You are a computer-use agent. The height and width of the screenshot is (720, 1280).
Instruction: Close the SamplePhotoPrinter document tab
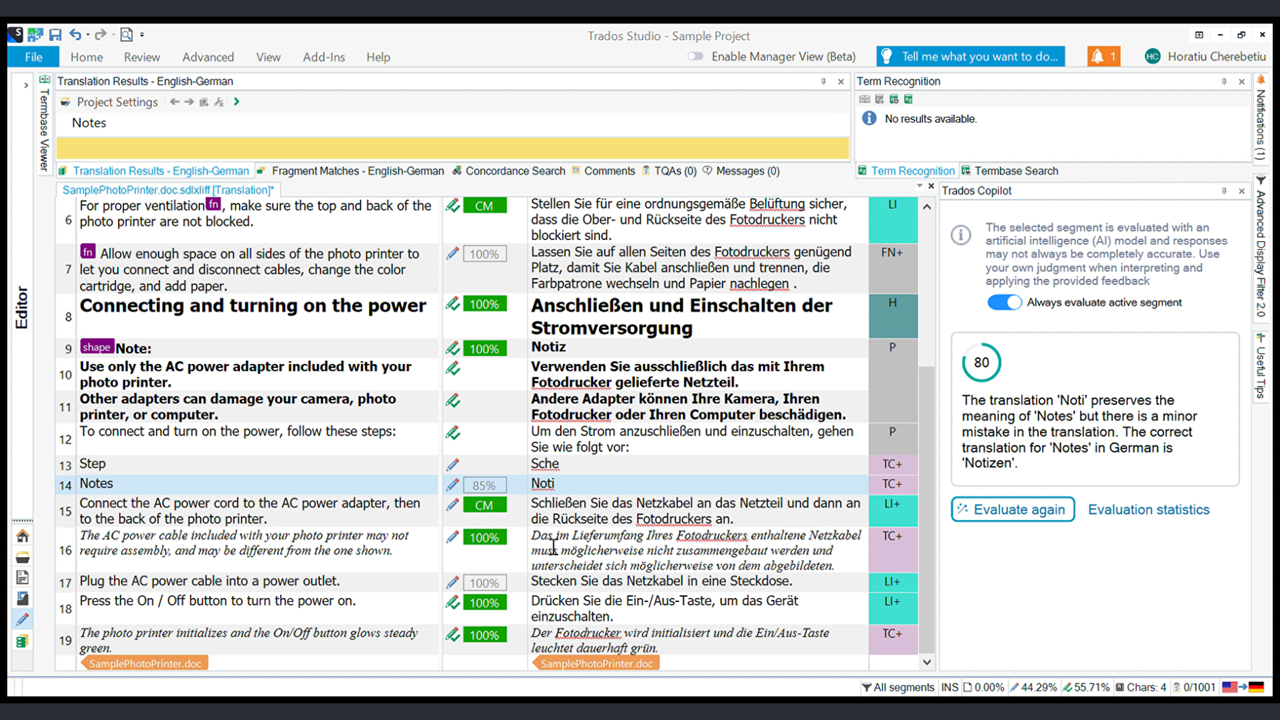[x=931, y=186]
